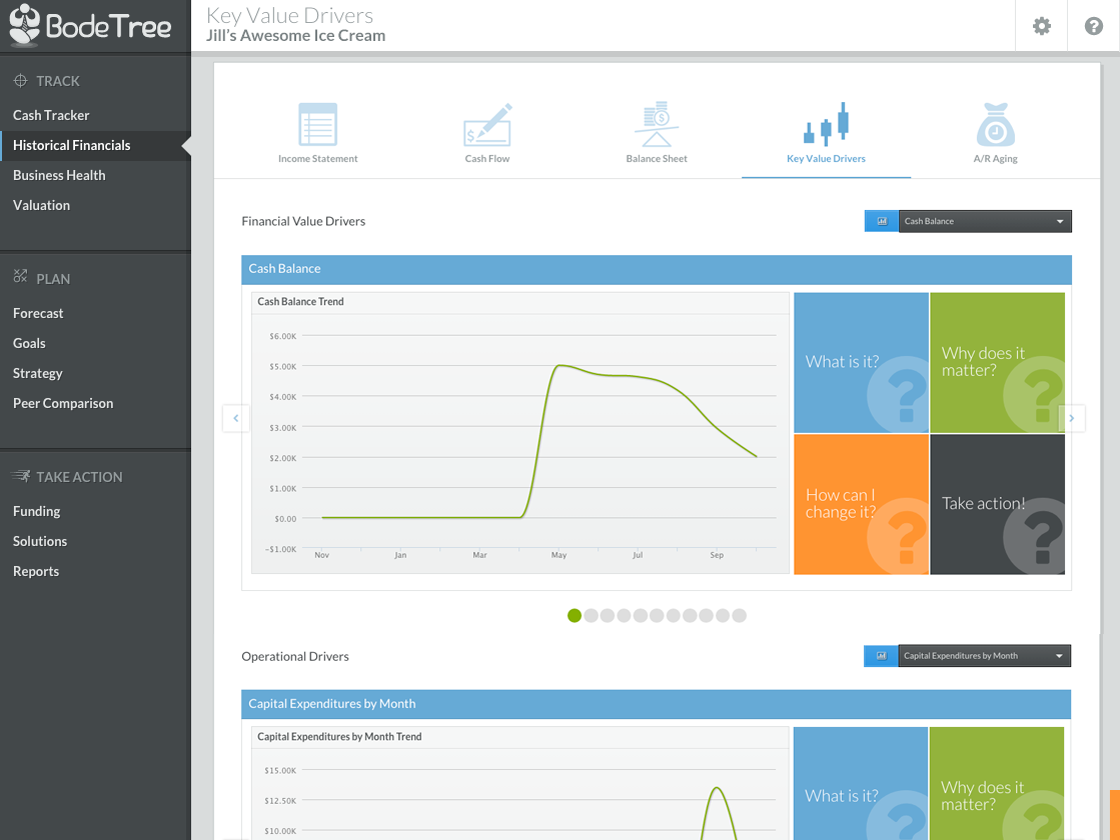Select the third pagination dot
Image resolution: width=1120 pixels, height=840 pixels.
[607, 615]
